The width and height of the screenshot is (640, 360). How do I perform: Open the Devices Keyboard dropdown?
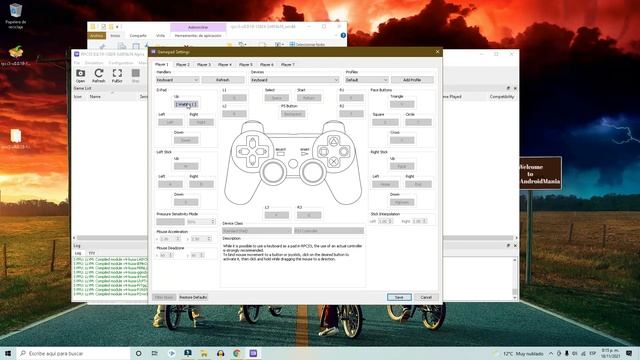pos(295,80)
